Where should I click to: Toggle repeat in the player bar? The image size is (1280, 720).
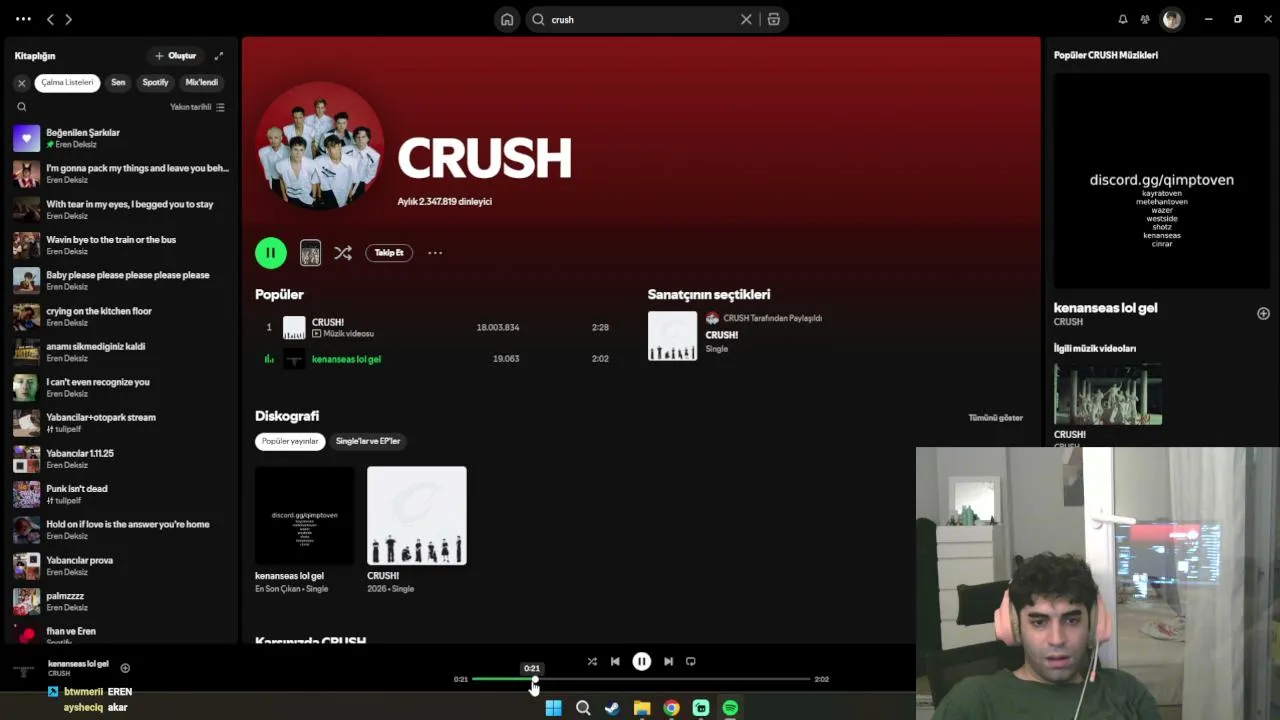coord(691,661)
